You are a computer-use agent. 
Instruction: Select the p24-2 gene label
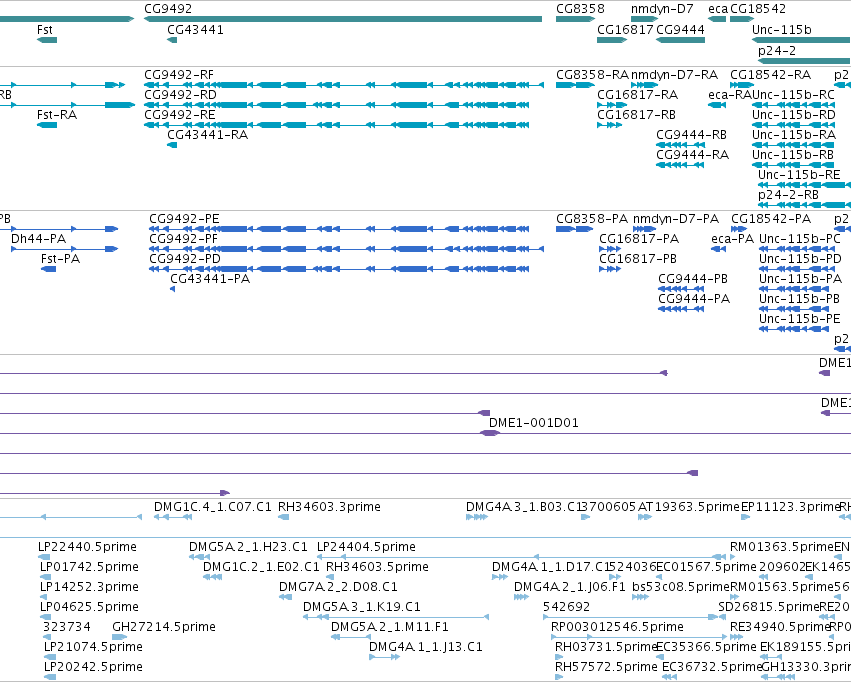click(x=777, y=51)
